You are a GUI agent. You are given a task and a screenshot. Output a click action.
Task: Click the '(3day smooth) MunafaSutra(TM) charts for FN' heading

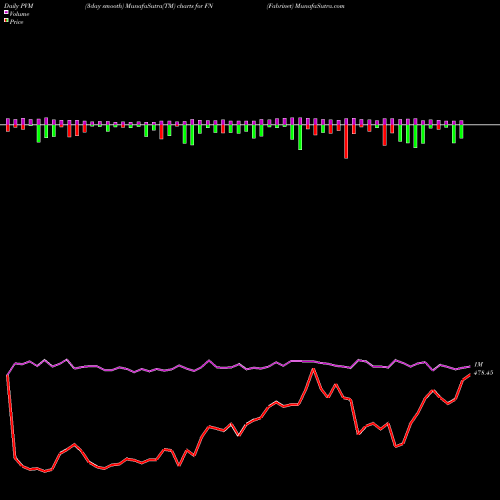tap(149, 6)
